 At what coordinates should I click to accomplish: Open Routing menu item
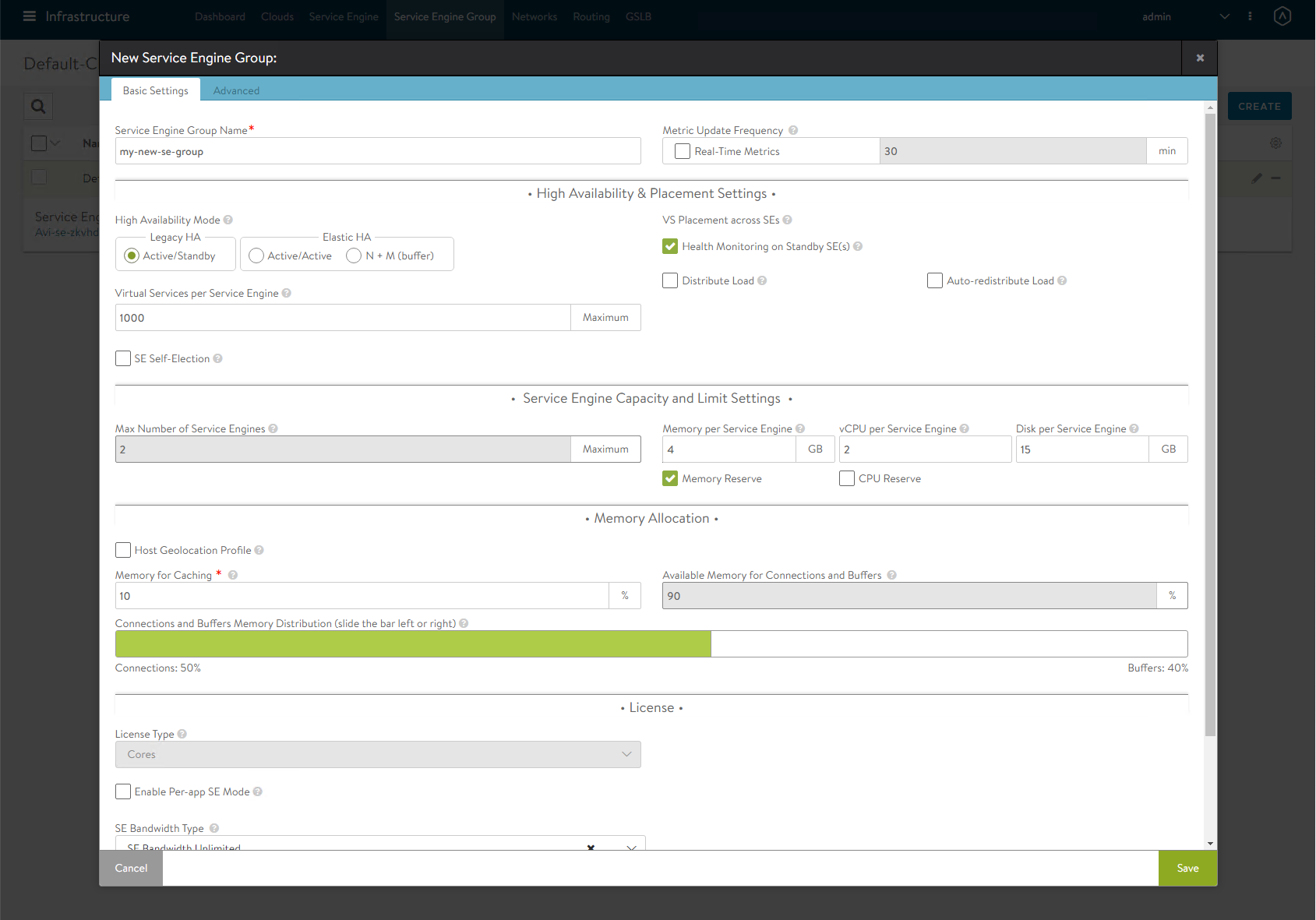591,16
